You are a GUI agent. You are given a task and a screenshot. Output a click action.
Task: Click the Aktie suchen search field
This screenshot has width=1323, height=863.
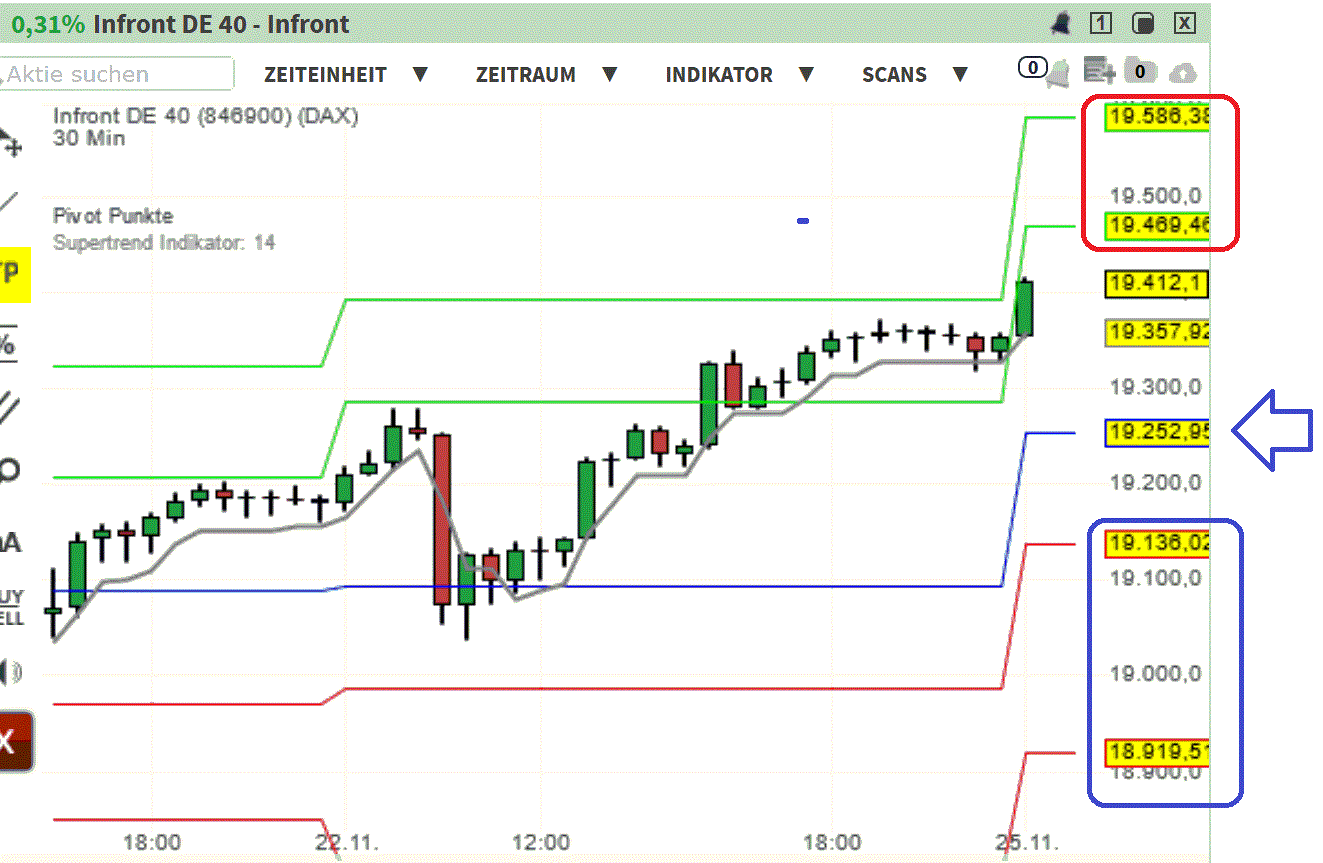(x=115, y=74)
